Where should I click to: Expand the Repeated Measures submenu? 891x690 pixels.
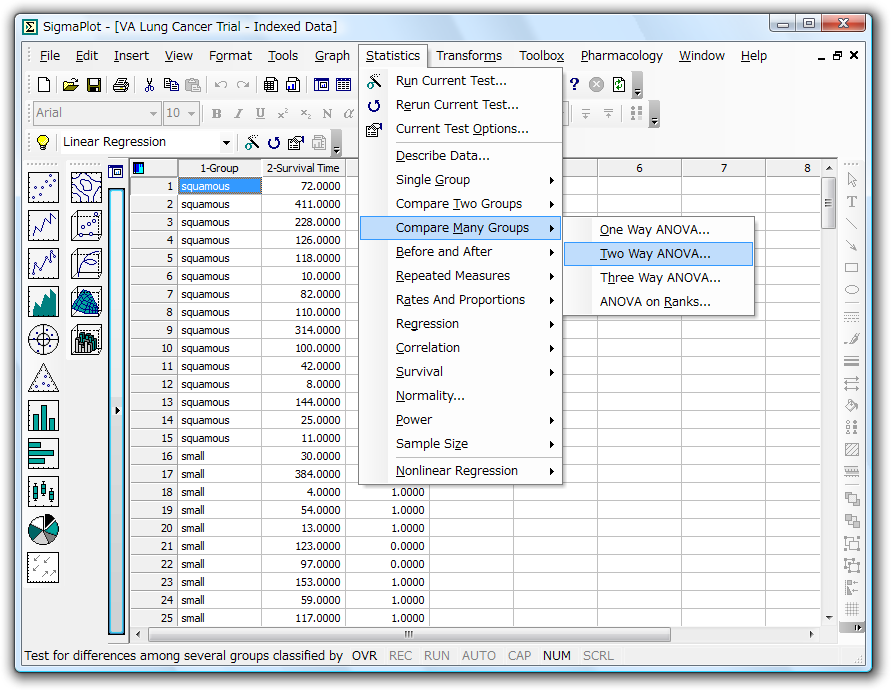point(461,276)
